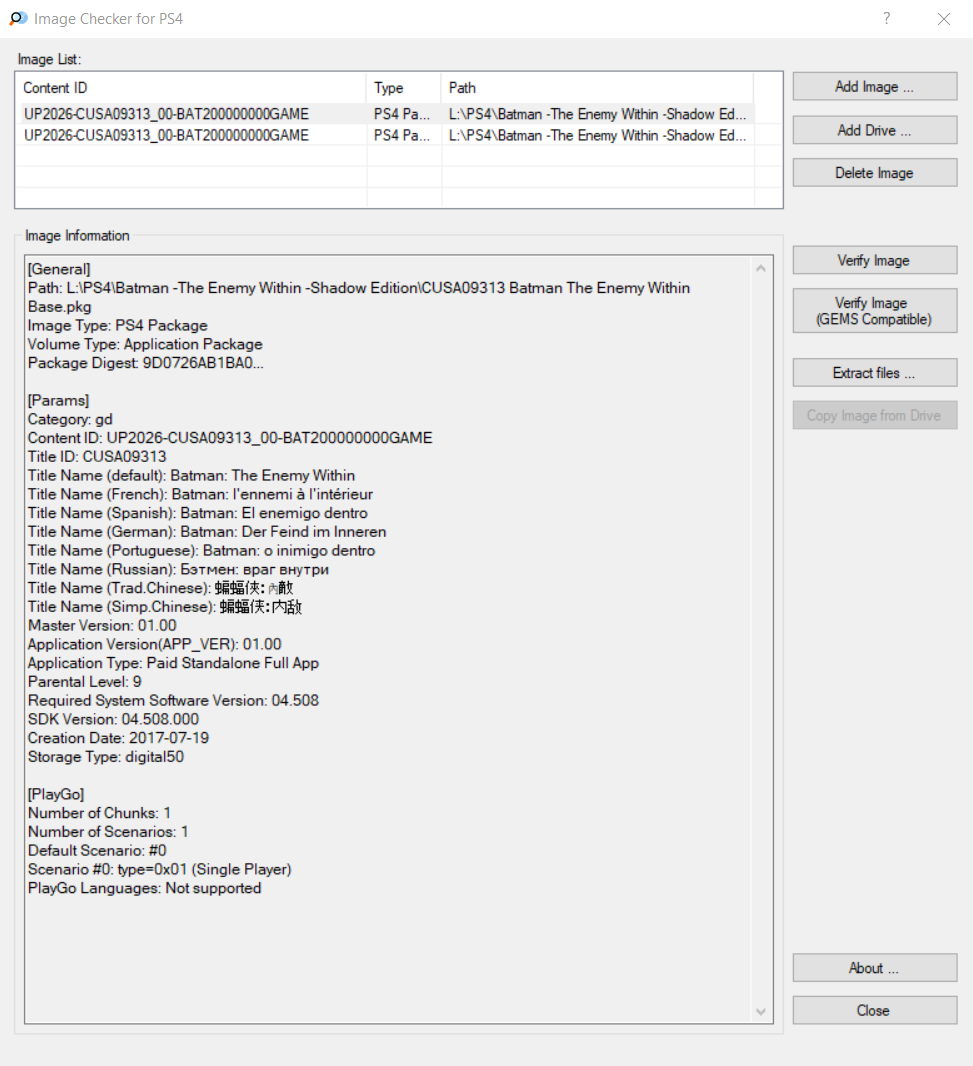Click the PlayGo Languages: Not supported line

tap(144, 888)
